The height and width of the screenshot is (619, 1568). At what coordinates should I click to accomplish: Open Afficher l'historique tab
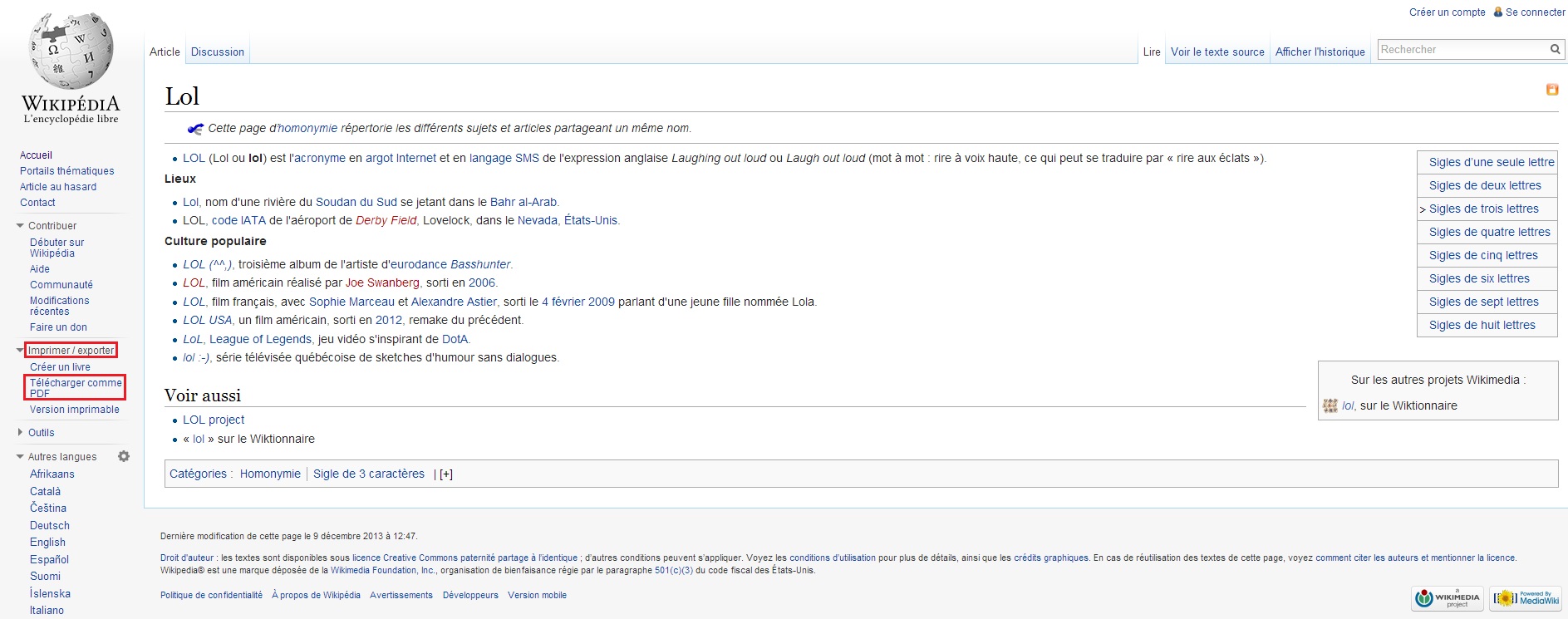[1320, 52]
